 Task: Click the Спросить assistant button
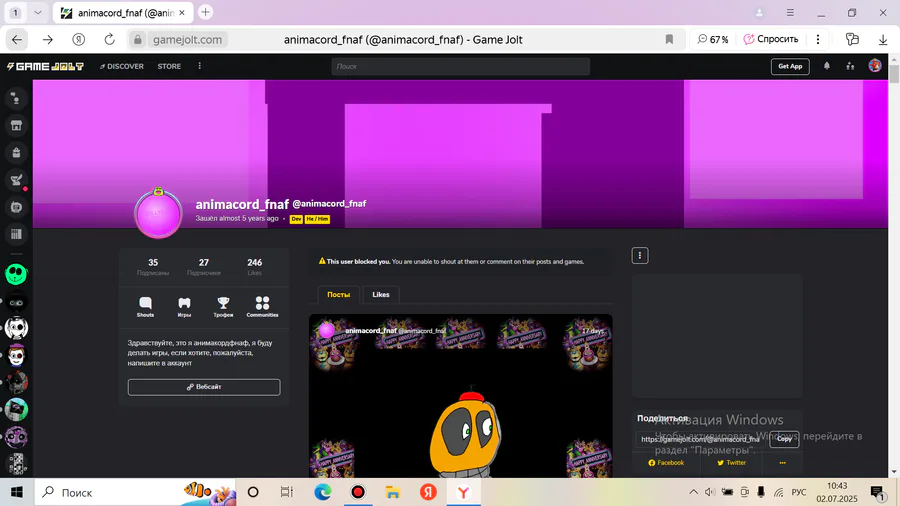(x=771, y=40)
